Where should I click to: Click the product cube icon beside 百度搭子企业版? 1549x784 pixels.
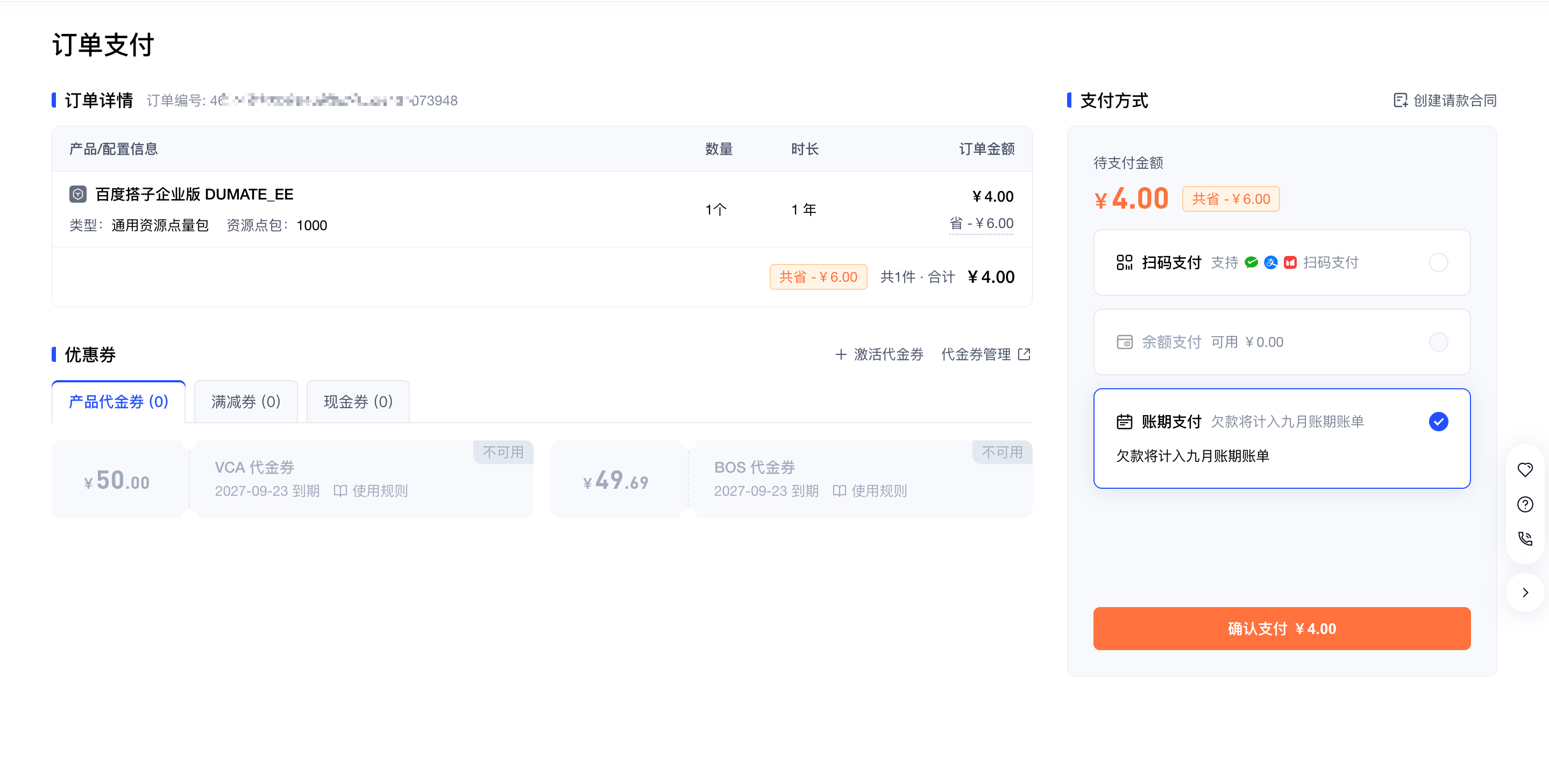(77, 194)
